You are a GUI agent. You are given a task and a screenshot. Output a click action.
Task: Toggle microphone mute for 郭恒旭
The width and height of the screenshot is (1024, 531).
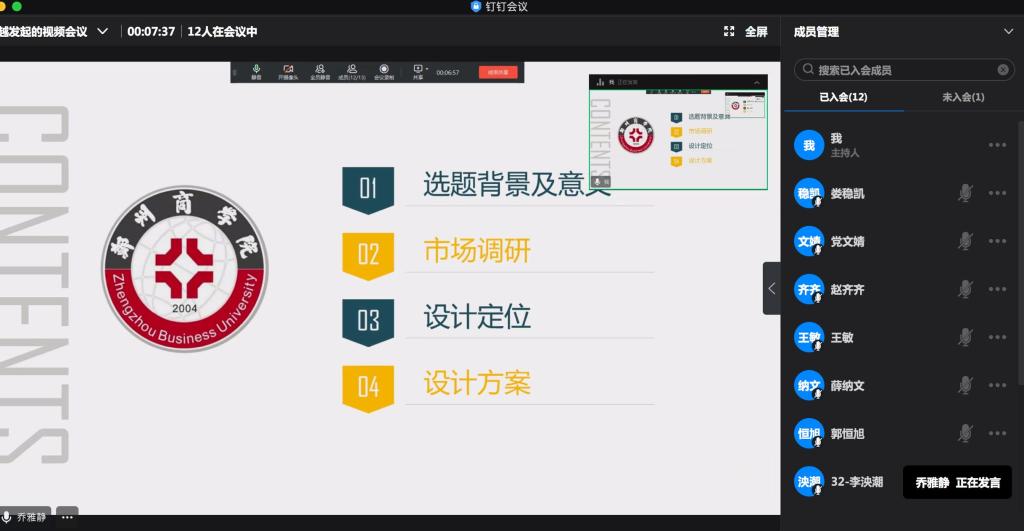pos(965,433)
